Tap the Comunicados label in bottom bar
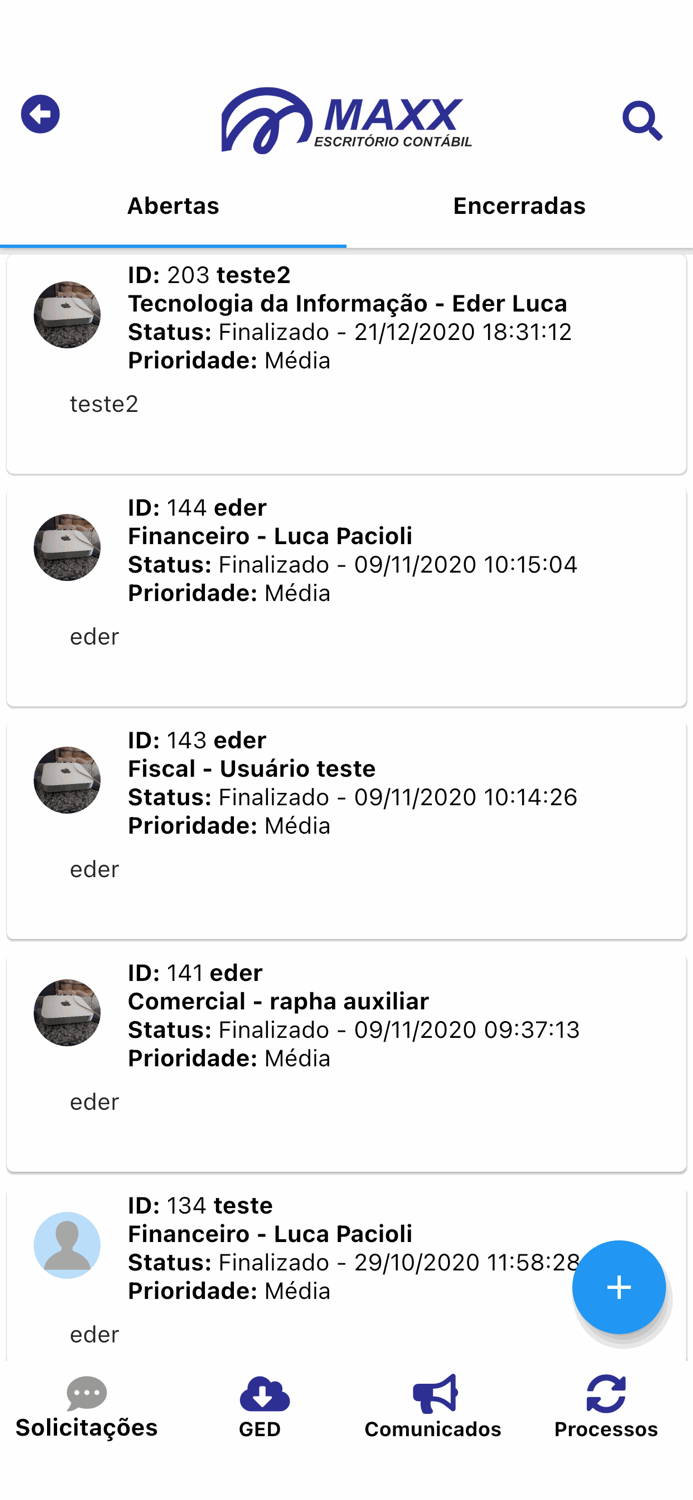Viewport: 693px width, 1500px height. click(432, 1429)
